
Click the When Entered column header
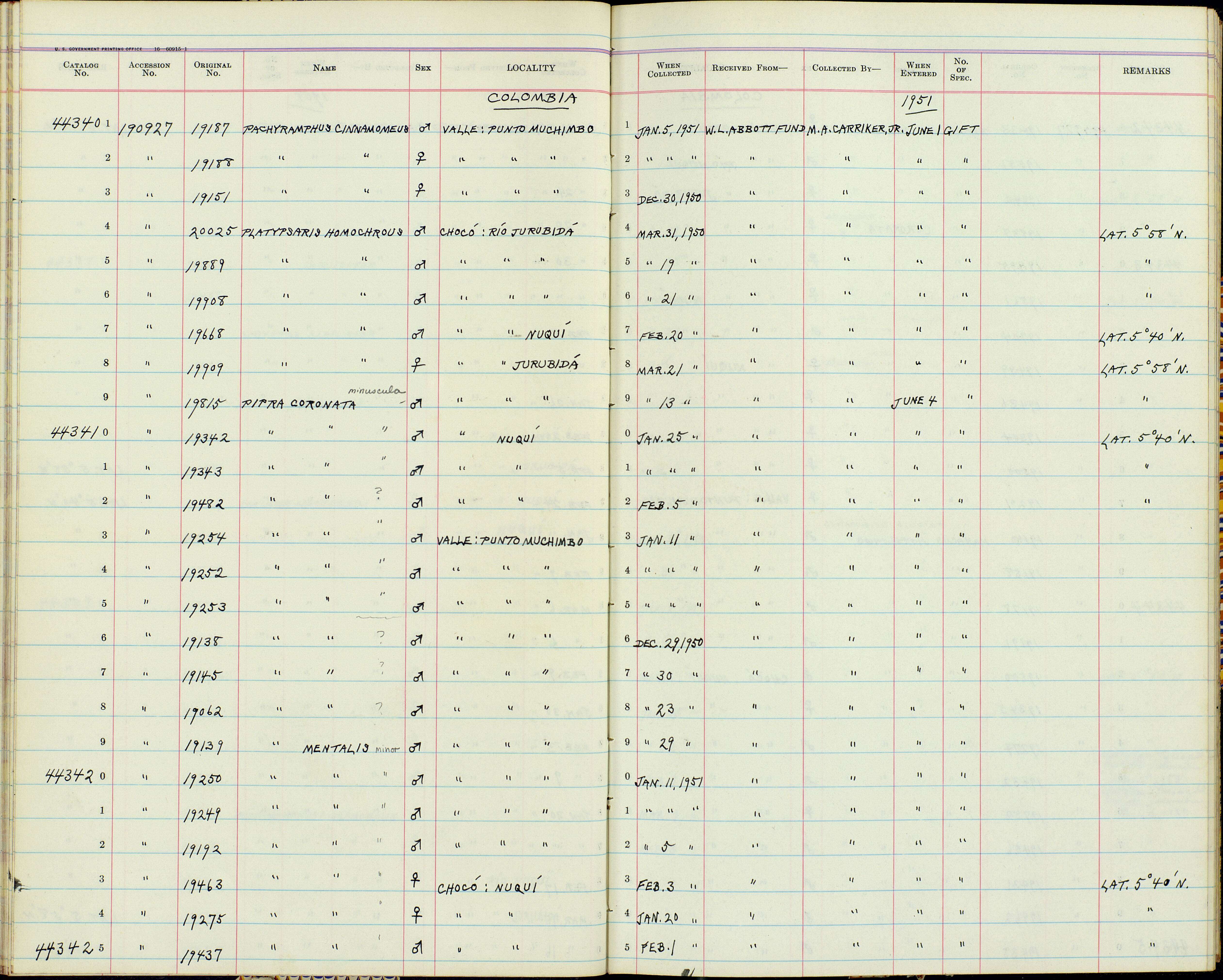coord(918,69)
